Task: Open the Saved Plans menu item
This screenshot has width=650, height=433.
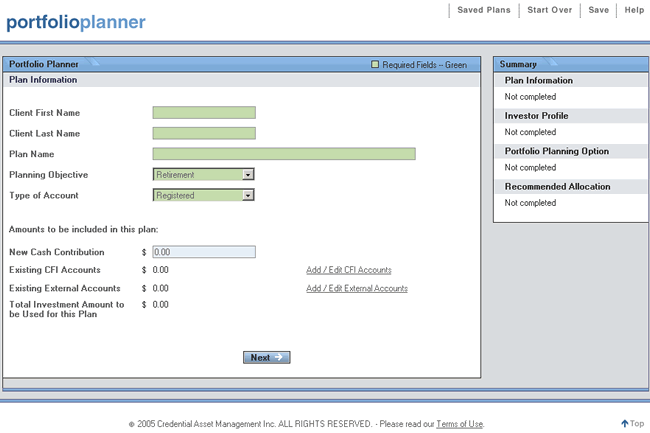Action: point(484,10)
